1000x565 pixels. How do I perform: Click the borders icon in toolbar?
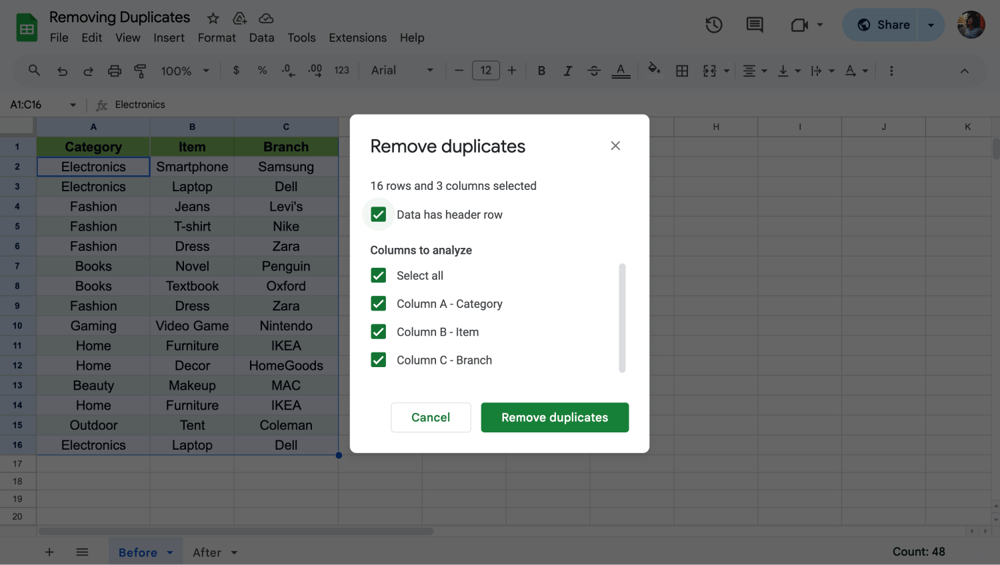point(682,71)
